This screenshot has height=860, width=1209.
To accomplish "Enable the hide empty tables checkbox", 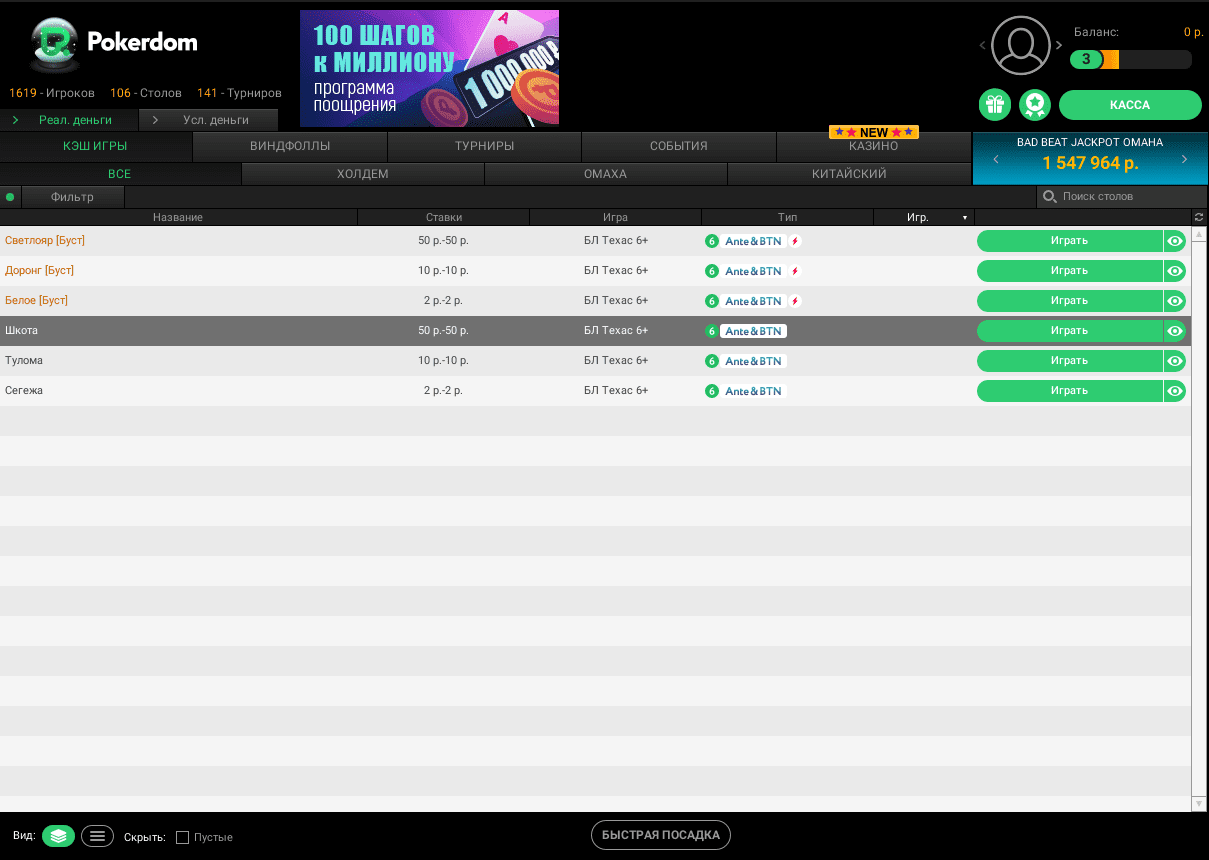I will (182, 837).
